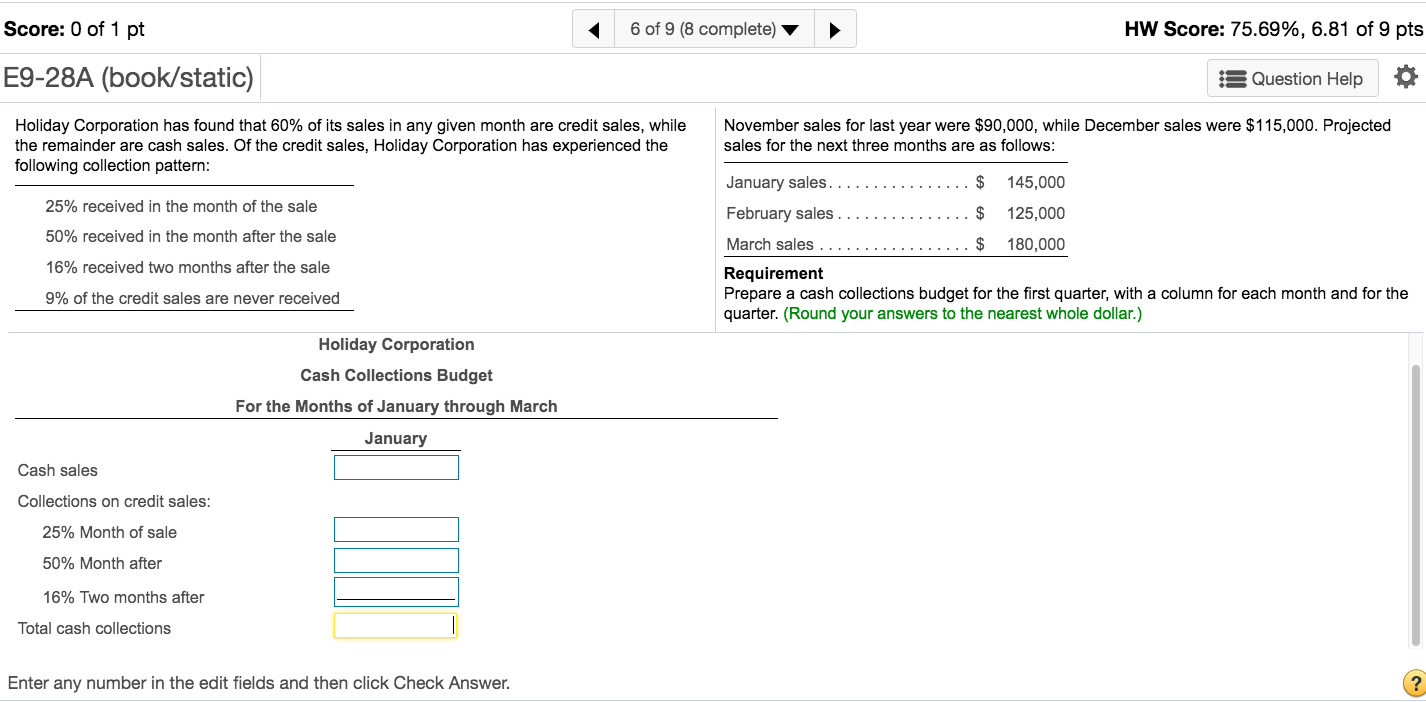Click the green rounding instruction text
The image size is (1426, 702).
point(962,314)
